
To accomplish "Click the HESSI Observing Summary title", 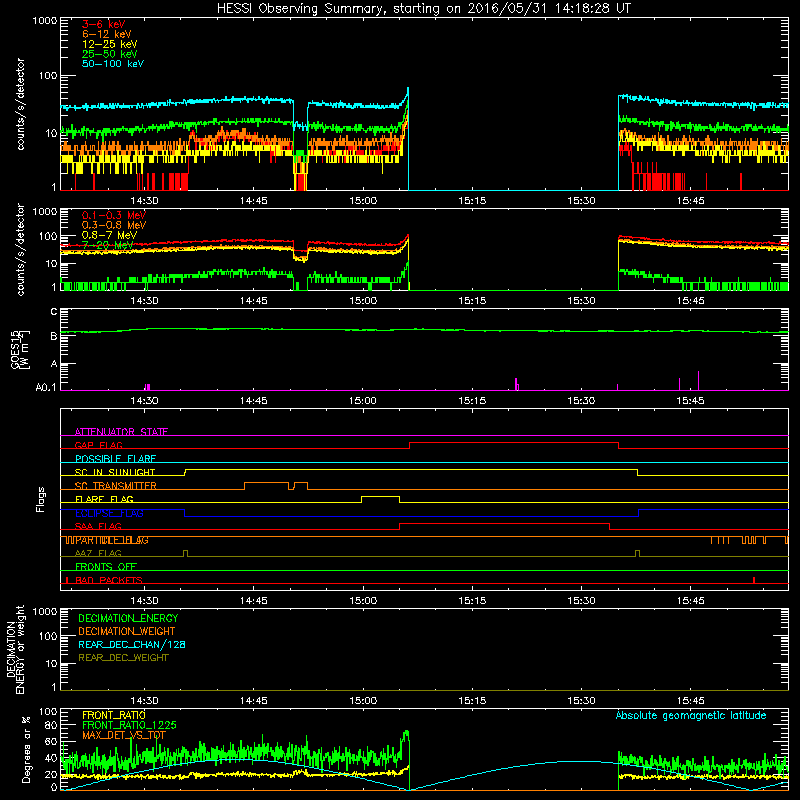I will pos(423,9).
